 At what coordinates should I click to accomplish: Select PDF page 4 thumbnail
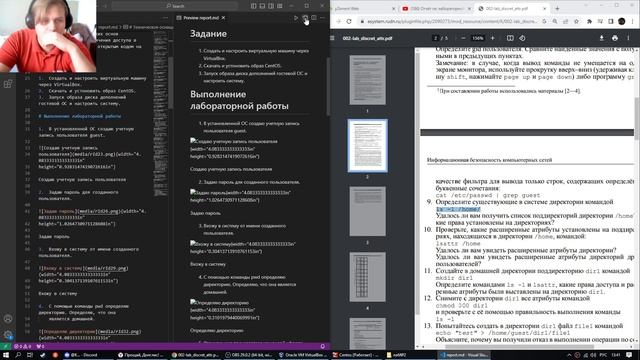coord(367,277)
